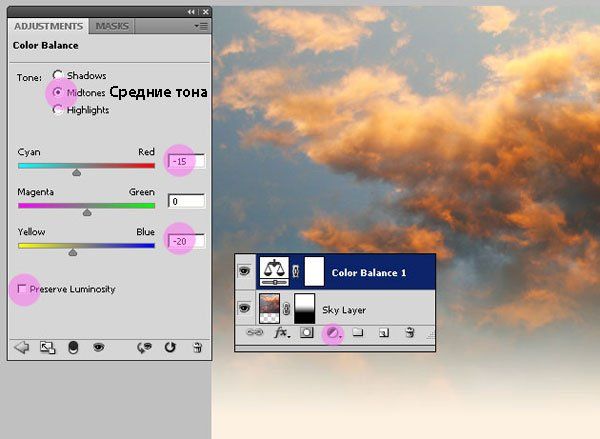Hide the Color Balance 1 layer

[x=244, y=271]
